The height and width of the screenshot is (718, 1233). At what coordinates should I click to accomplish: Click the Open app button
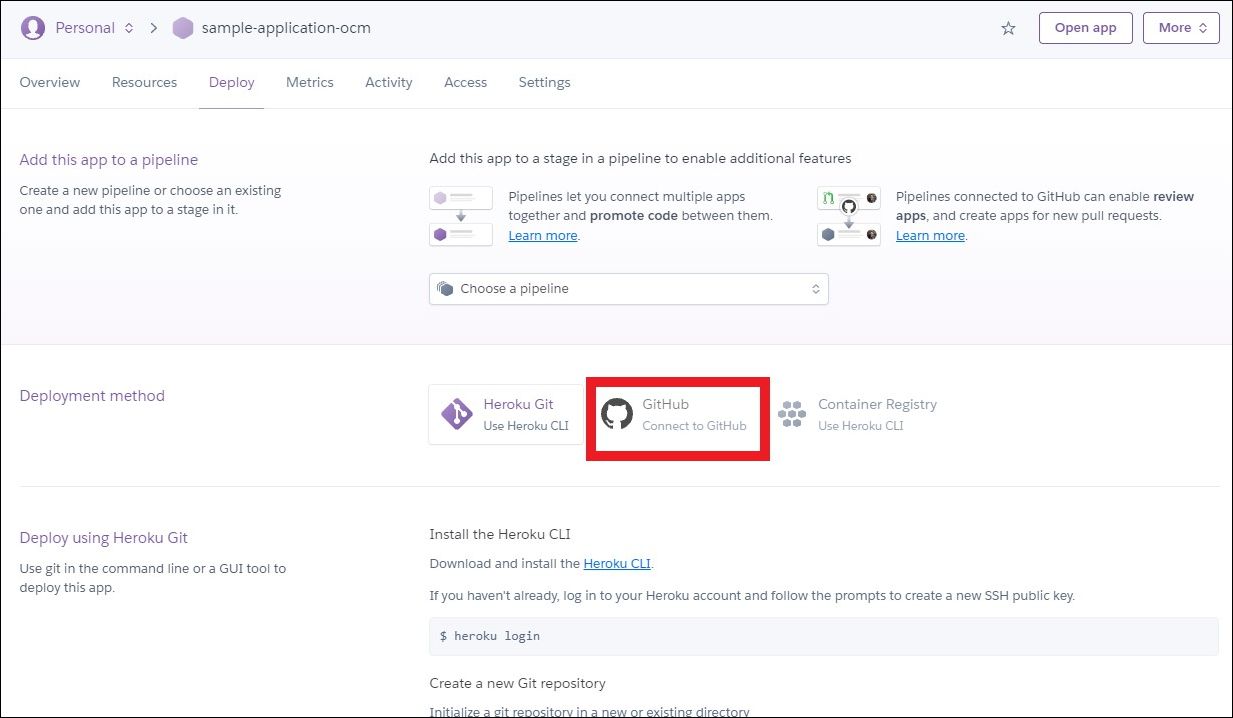click(x=1085, y=28)
